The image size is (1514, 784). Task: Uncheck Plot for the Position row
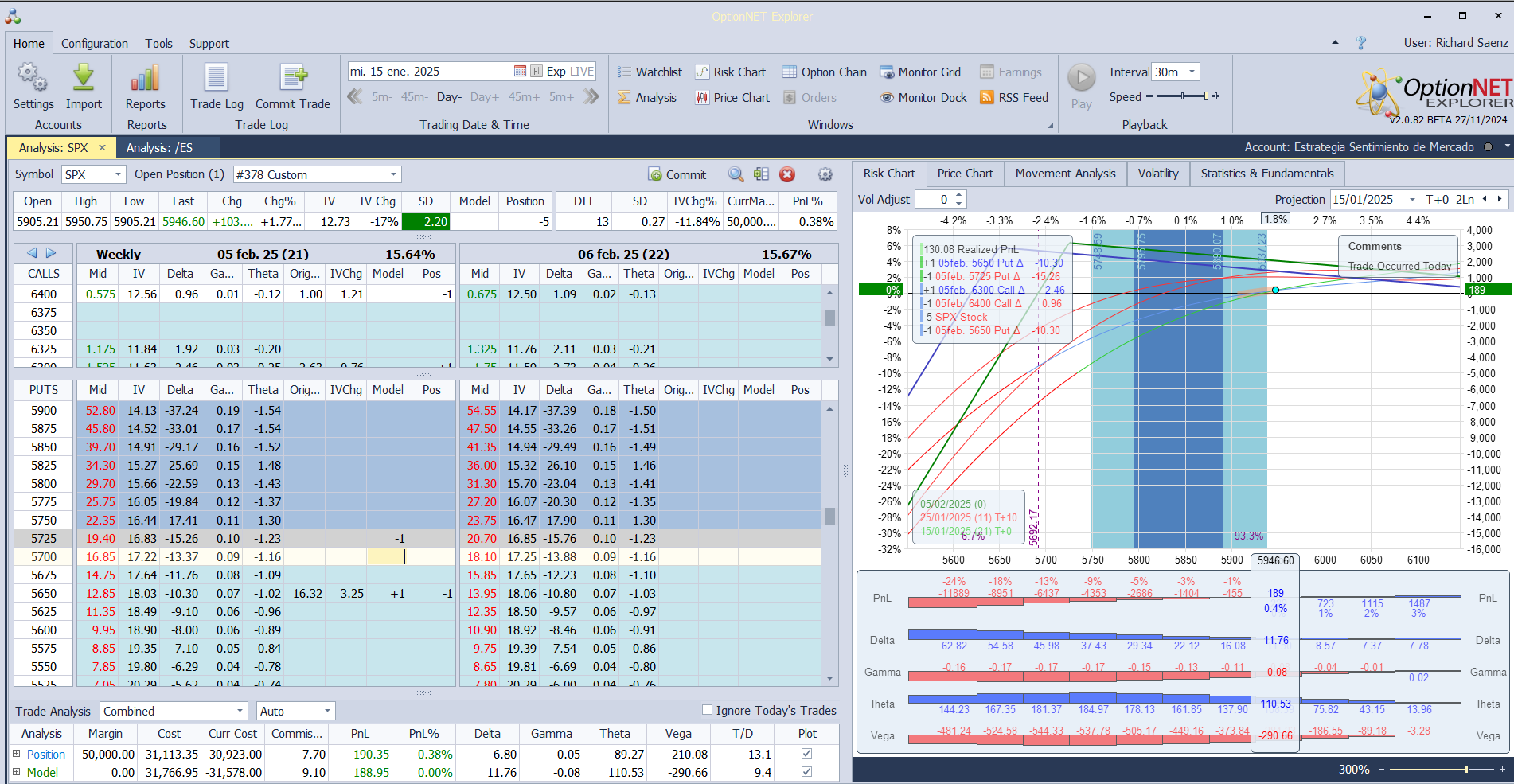point(806,754)
